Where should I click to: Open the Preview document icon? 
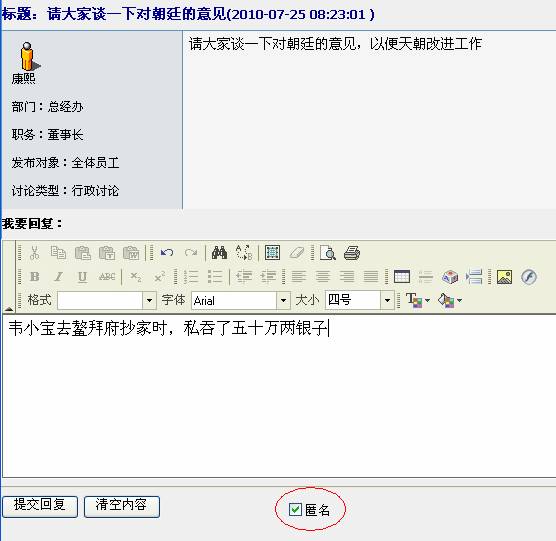[x=328, y=253]
